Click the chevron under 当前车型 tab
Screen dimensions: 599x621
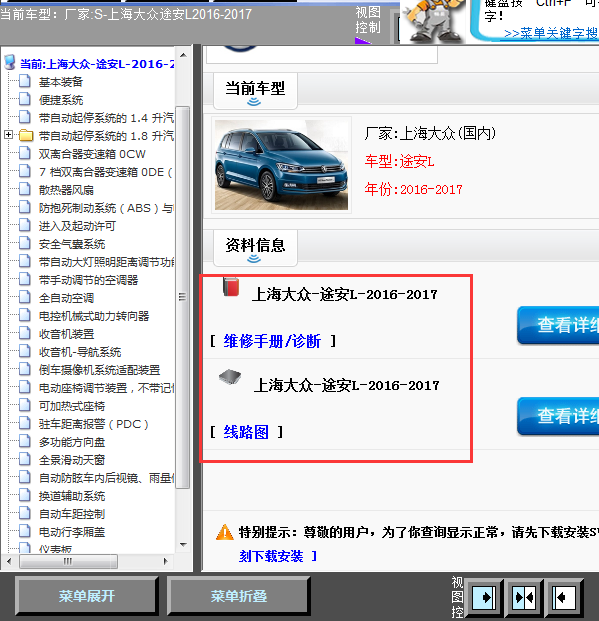tap(254, 102)
